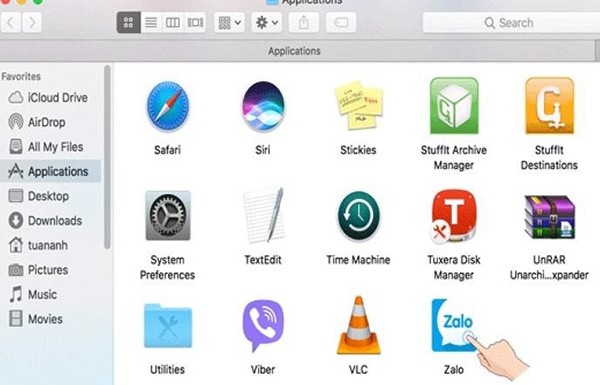Select the Siri app icon
This screenshot has height=385, width=600.
pos(263,106)
